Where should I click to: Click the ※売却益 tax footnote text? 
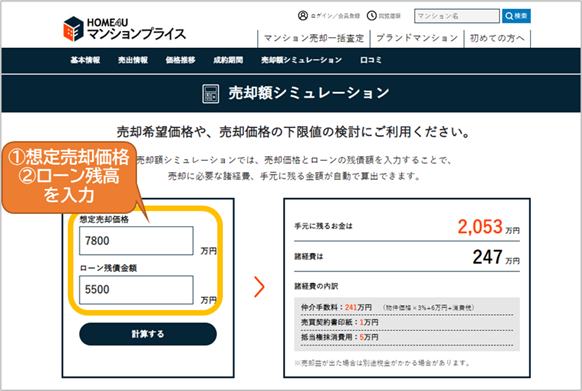pyautogui.click(x=382, y=363)
